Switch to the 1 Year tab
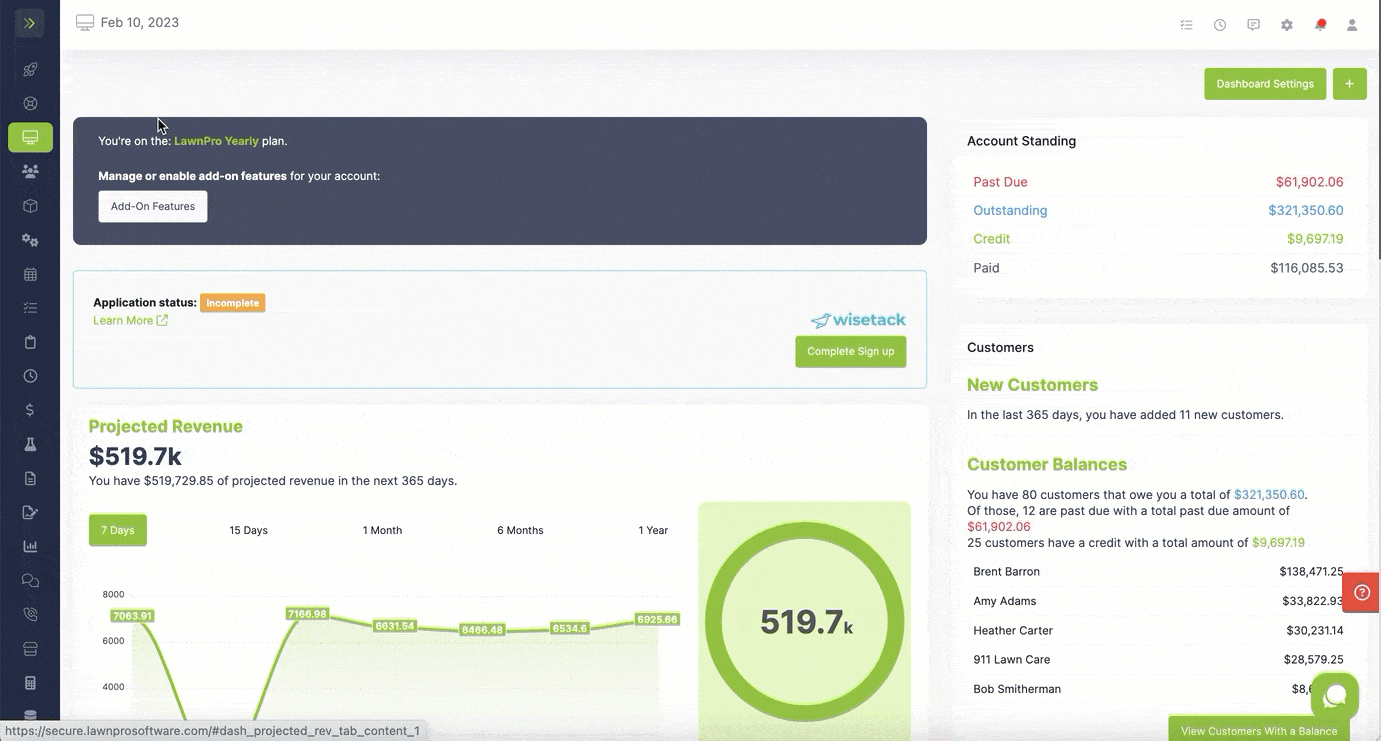Screen dimensions: 1381x741 pyautogui.click(x=654, y=530)
